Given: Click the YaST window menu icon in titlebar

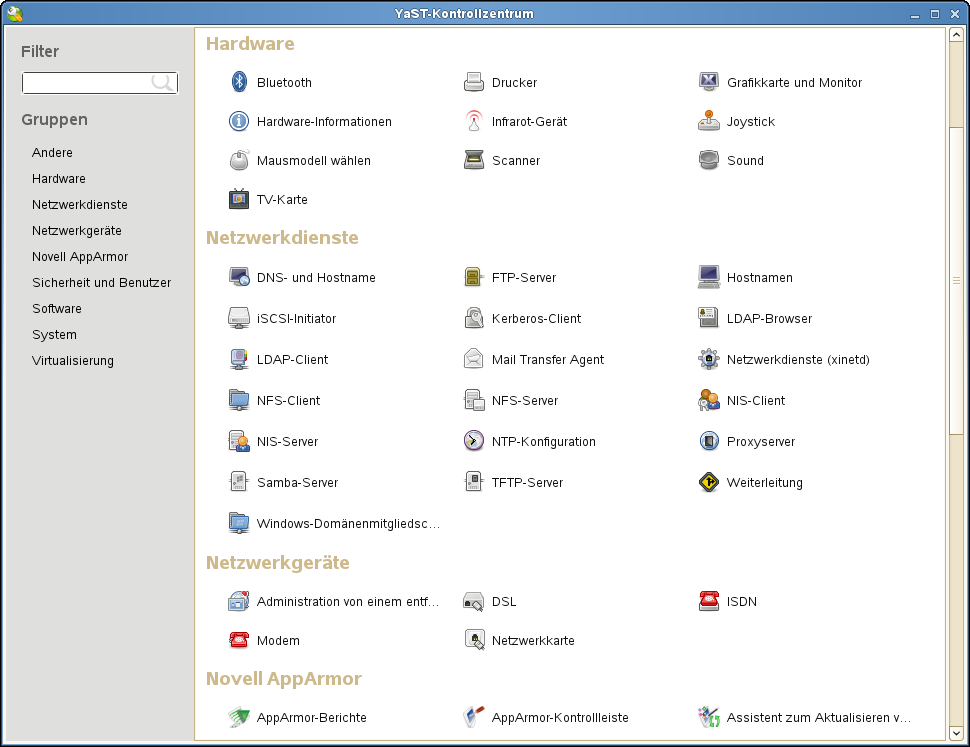Looking at the screenshot, I should click(14, 13).
